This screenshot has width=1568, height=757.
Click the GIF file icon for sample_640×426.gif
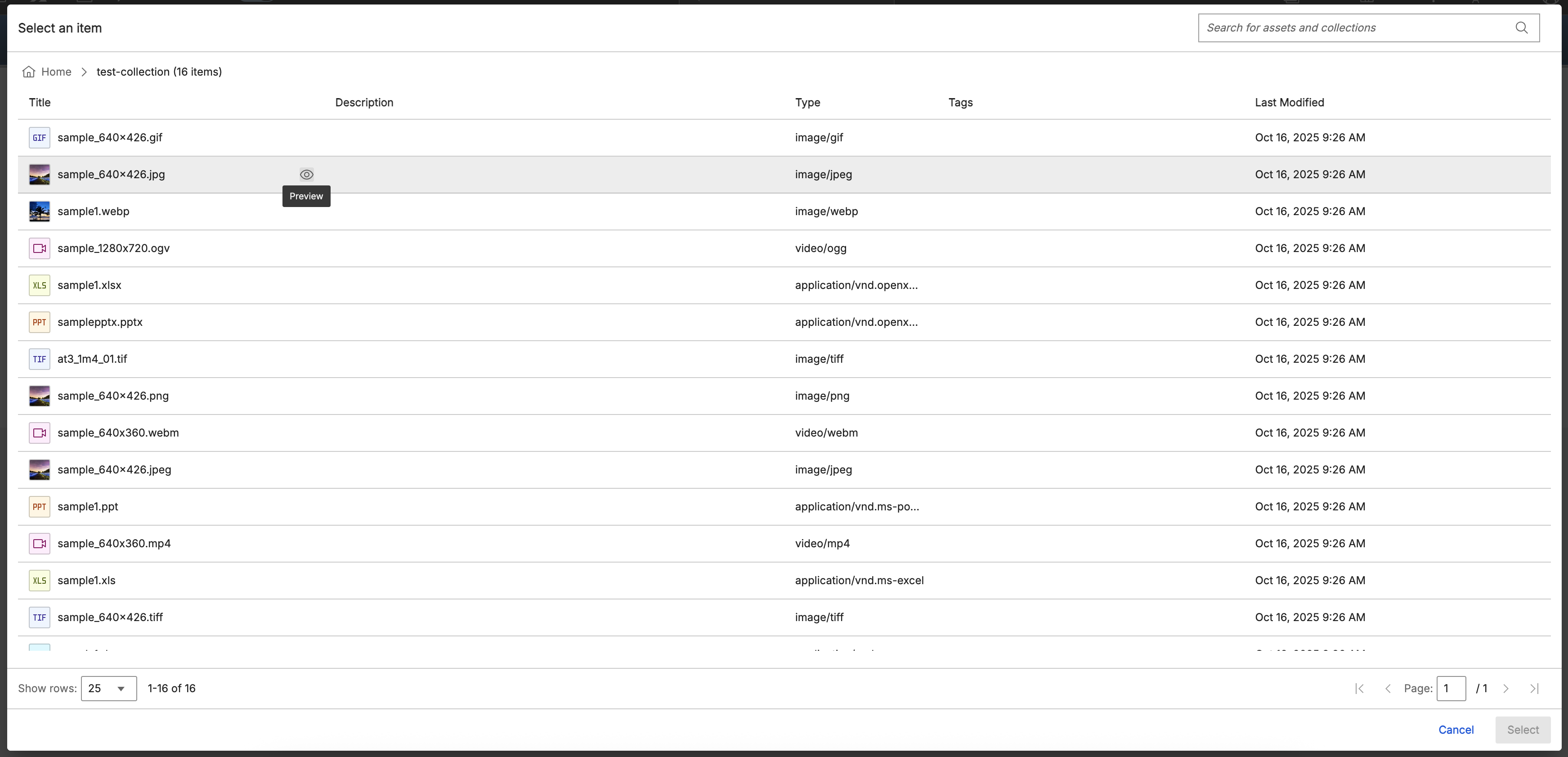coord(40,138)
